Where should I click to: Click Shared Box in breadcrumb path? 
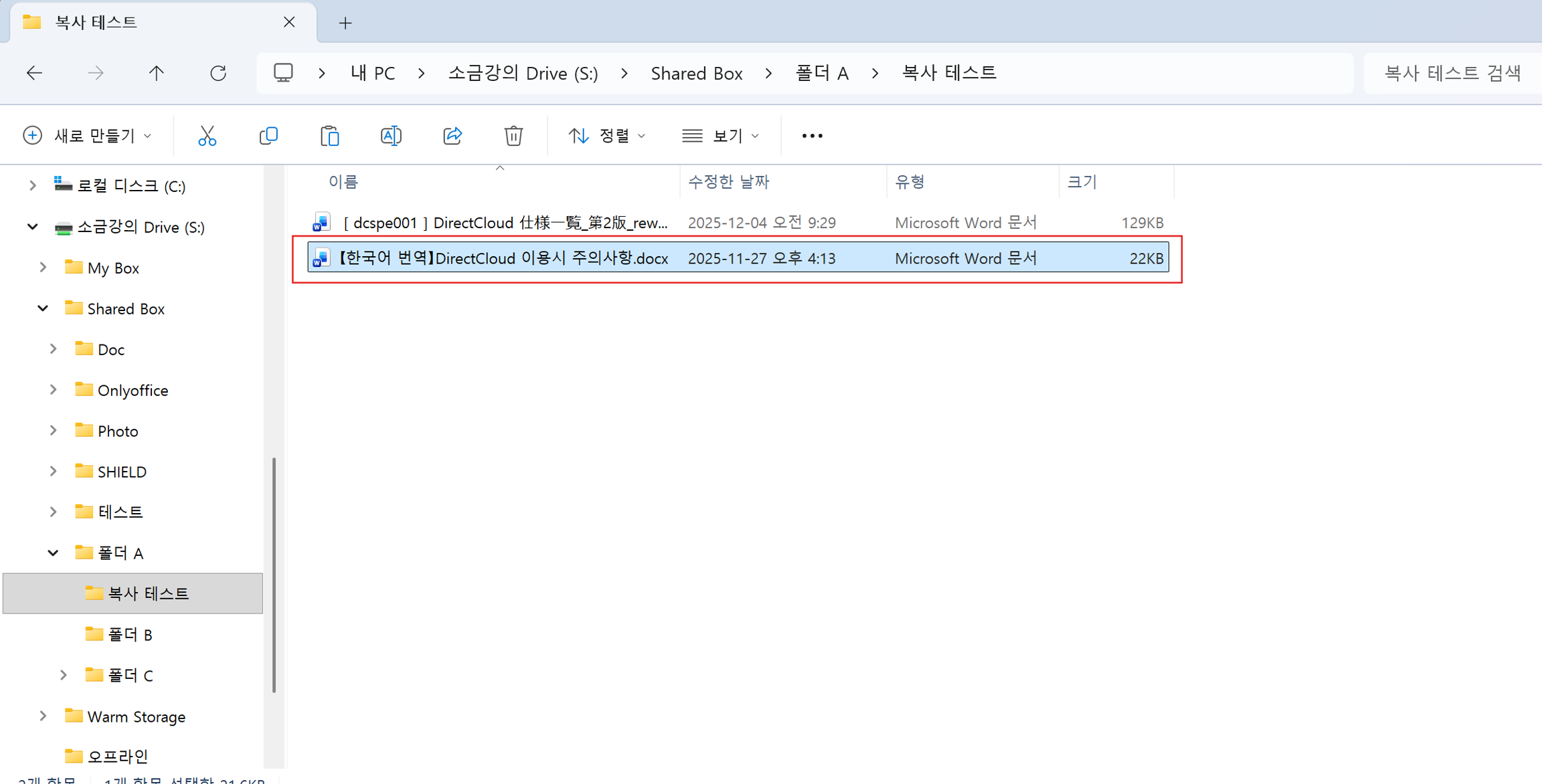point(696,73)
